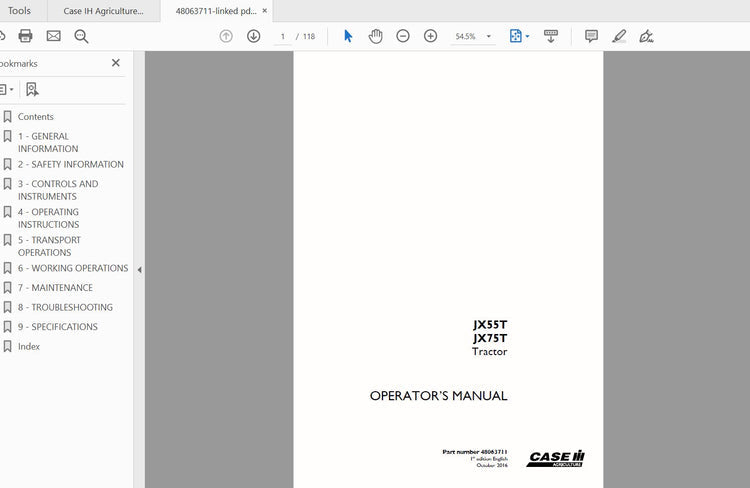Close the 48063711-linked pdf tab
Image resolution: width=750 pixels, height=488 pixels.
pyautogui.click(x=265, y=11)
